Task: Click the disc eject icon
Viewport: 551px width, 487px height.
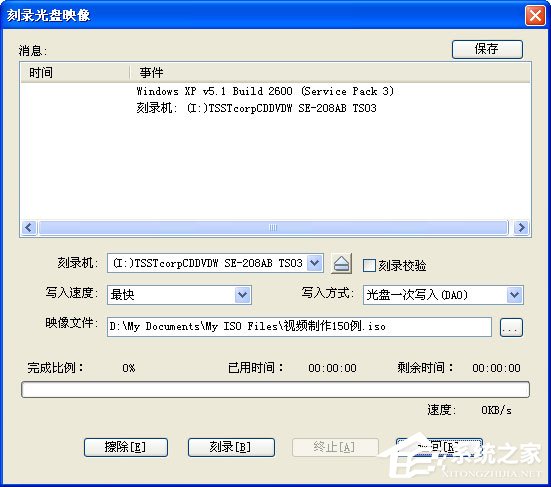Action: coord(341,264)
